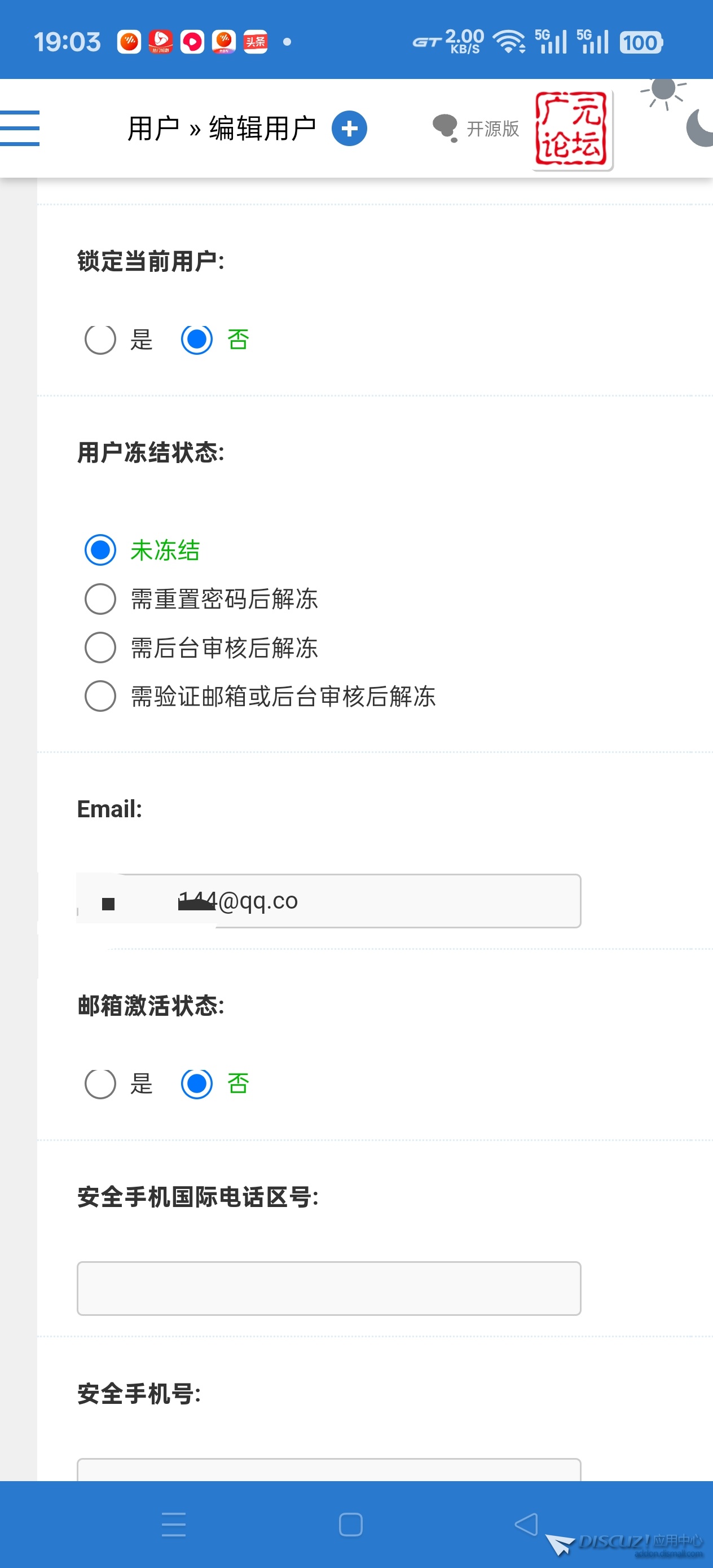Tap the Android back triangle button
This screenshot has width=713, height=1568.
(526, 1524)
